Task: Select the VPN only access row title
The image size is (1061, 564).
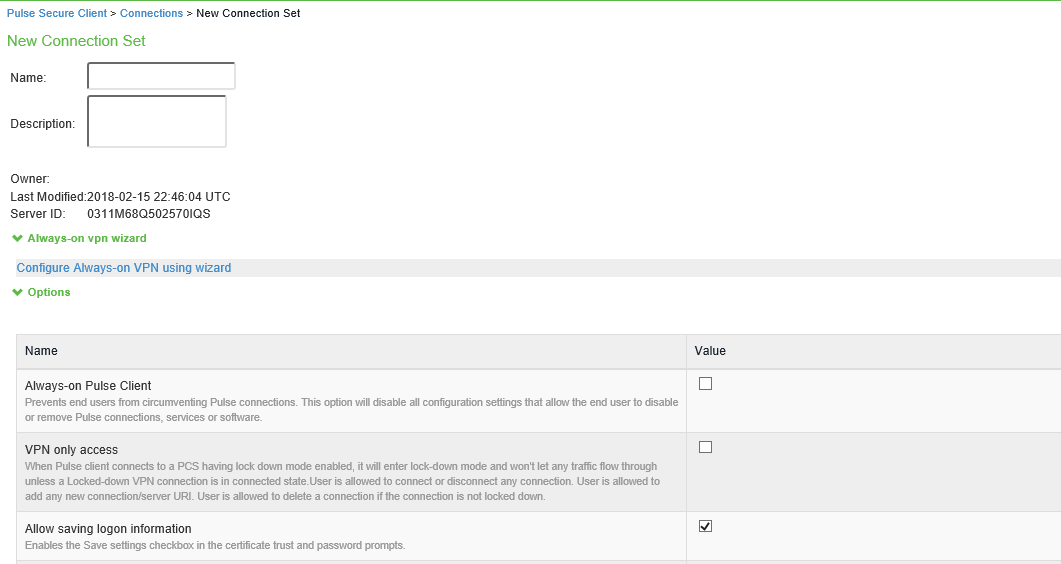Action: tap(71, 450)
